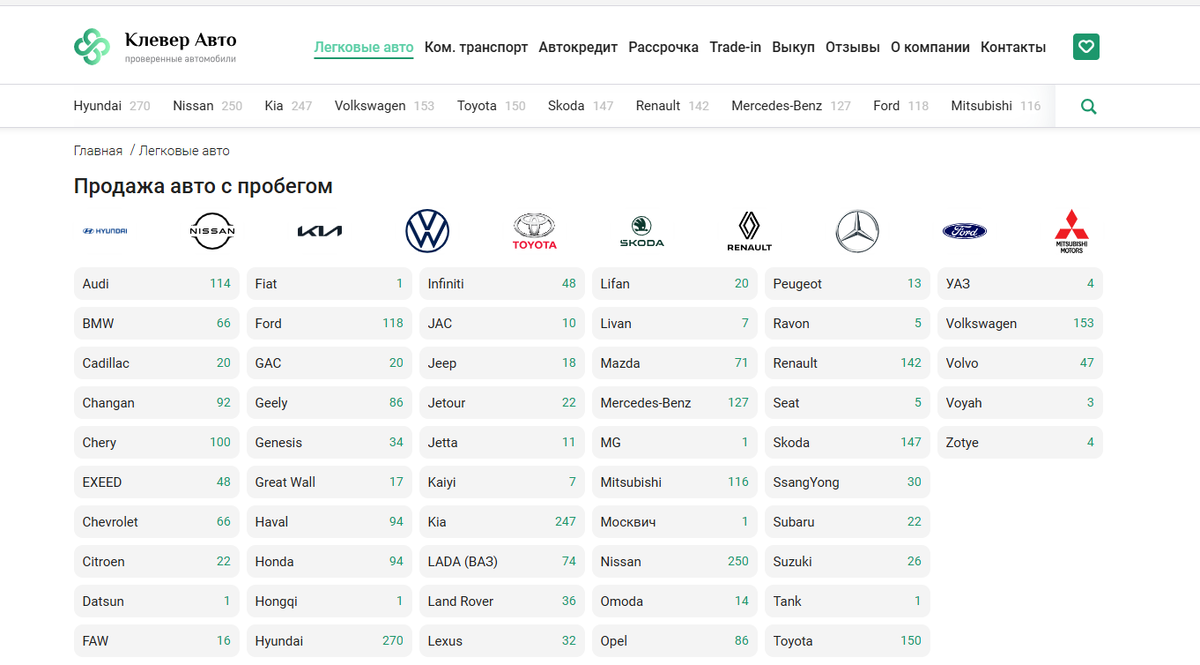The width and height of the screenshot is (1200, 665).
Task: Go to the Рассрочка menu item
Action: click(663, 47)
